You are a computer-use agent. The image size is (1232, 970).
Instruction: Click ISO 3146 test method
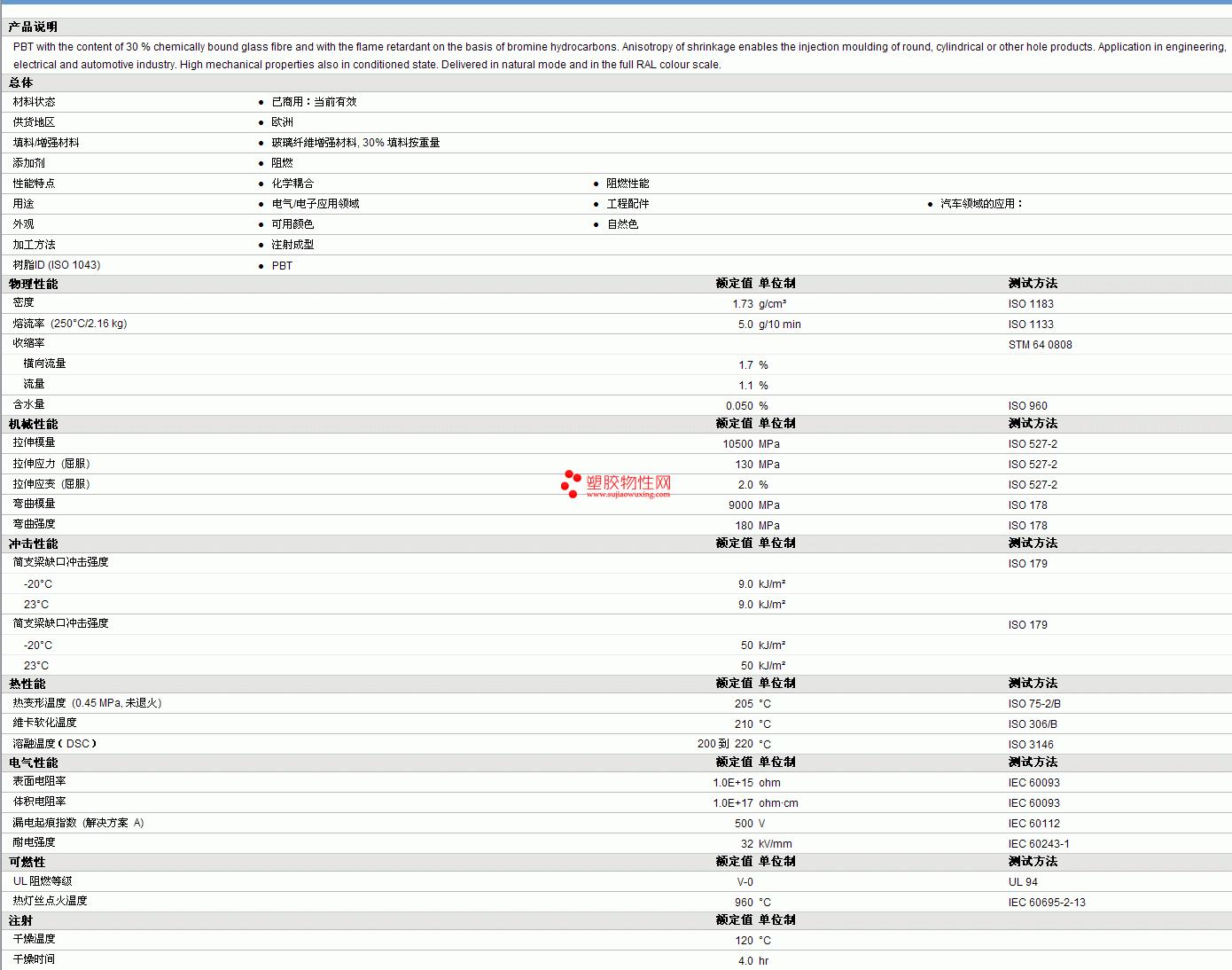coord(1031,745)
